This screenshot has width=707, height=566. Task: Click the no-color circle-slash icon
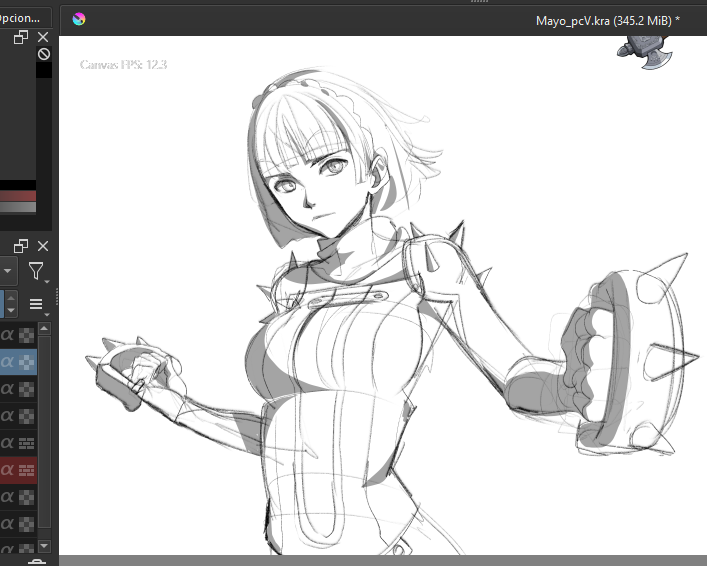click(x=44, y=54)
